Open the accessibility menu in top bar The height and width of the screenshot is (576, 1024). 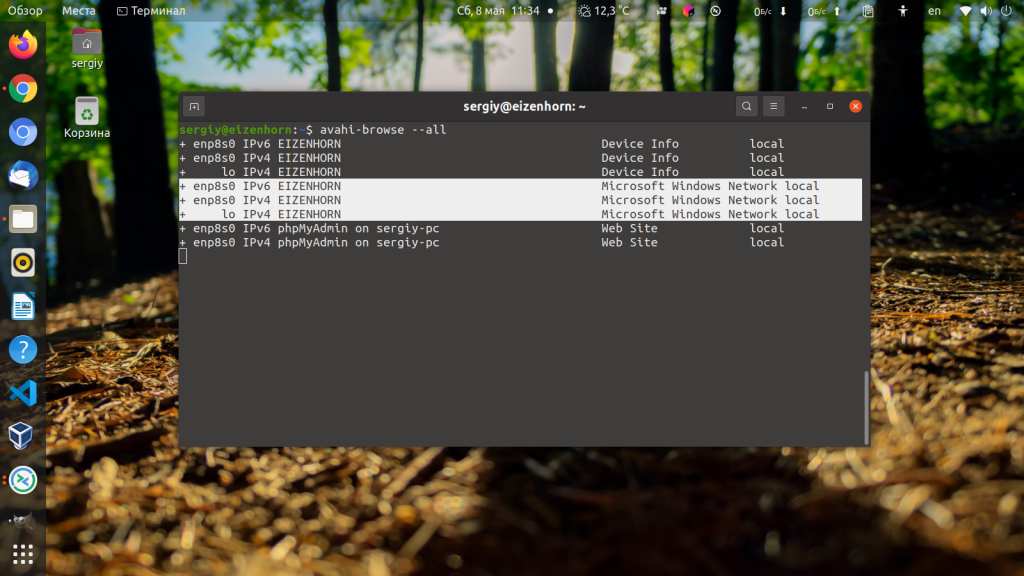click(903, 10)
